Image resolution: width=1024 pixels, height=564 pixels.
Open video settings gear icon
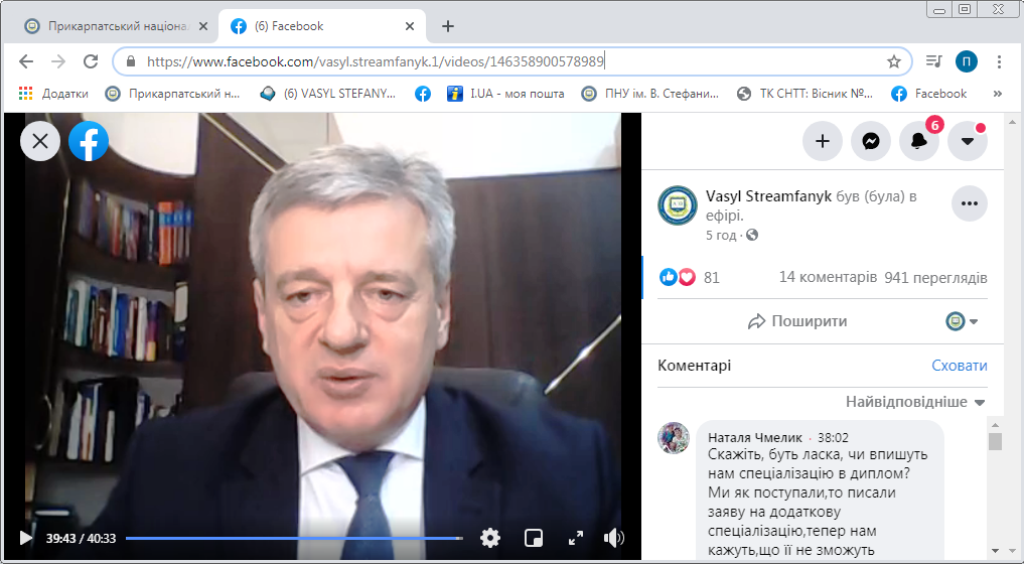pyautogui.click(x=490, y=538)
